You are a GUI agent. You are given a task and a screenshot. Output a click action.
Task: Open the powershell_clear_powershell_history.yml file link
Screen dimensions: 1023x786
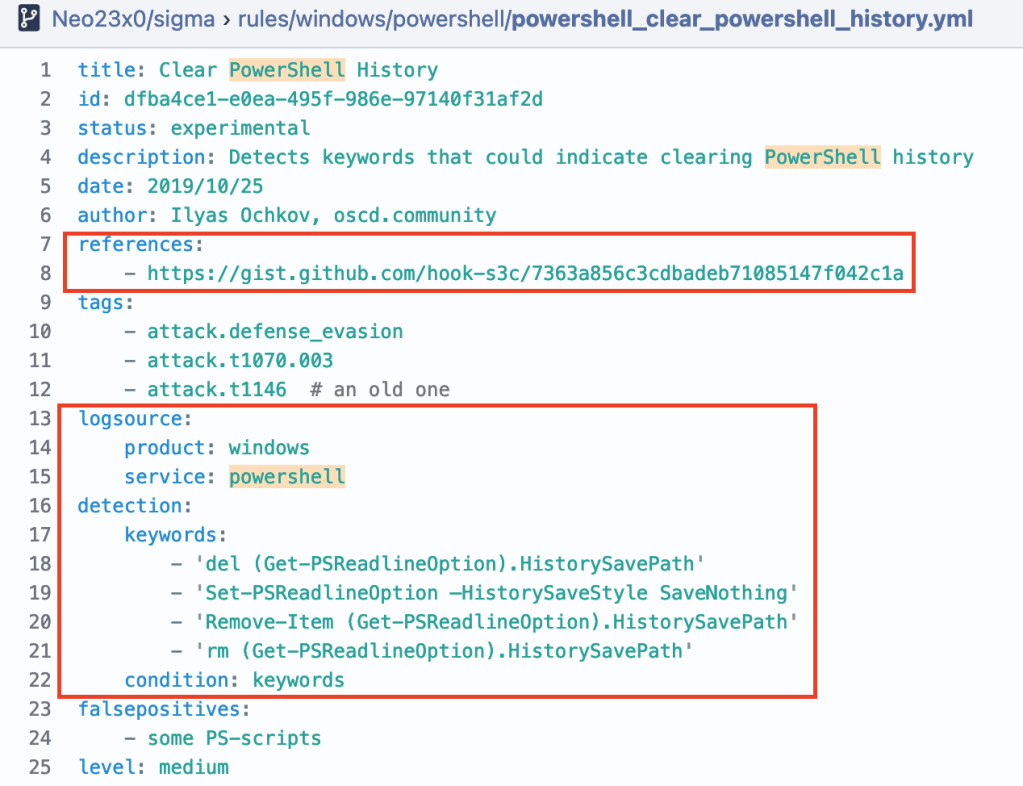[x=741, y=19]
